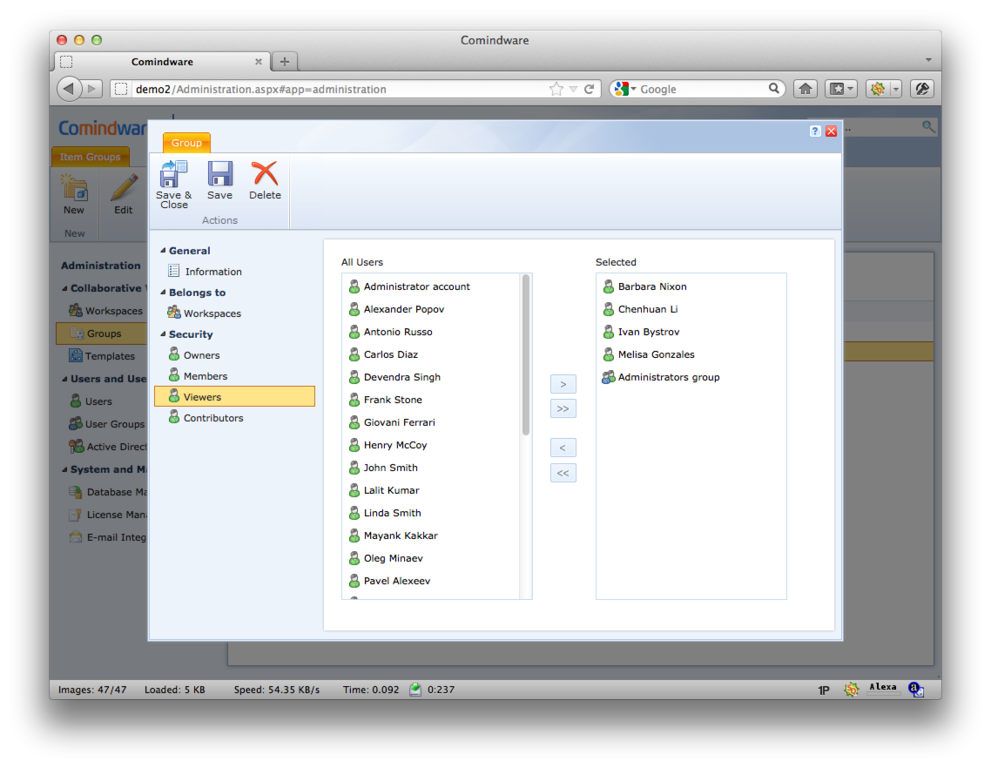Select Viewers in Security section

pos(234,396)
